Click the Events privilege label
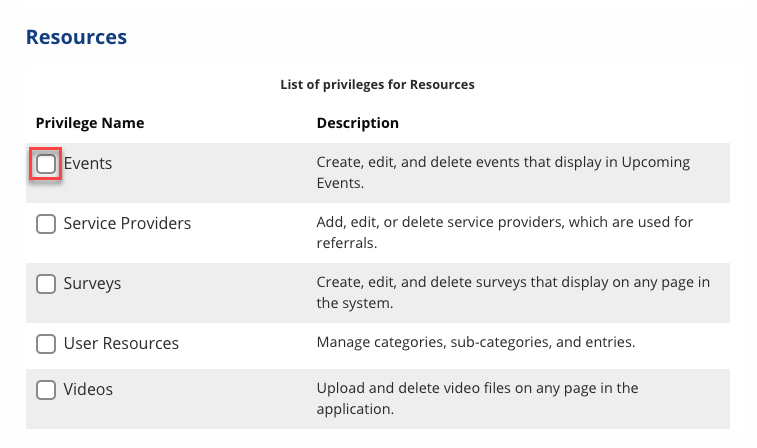Screen dimensions: 757x448 (88, 163)
